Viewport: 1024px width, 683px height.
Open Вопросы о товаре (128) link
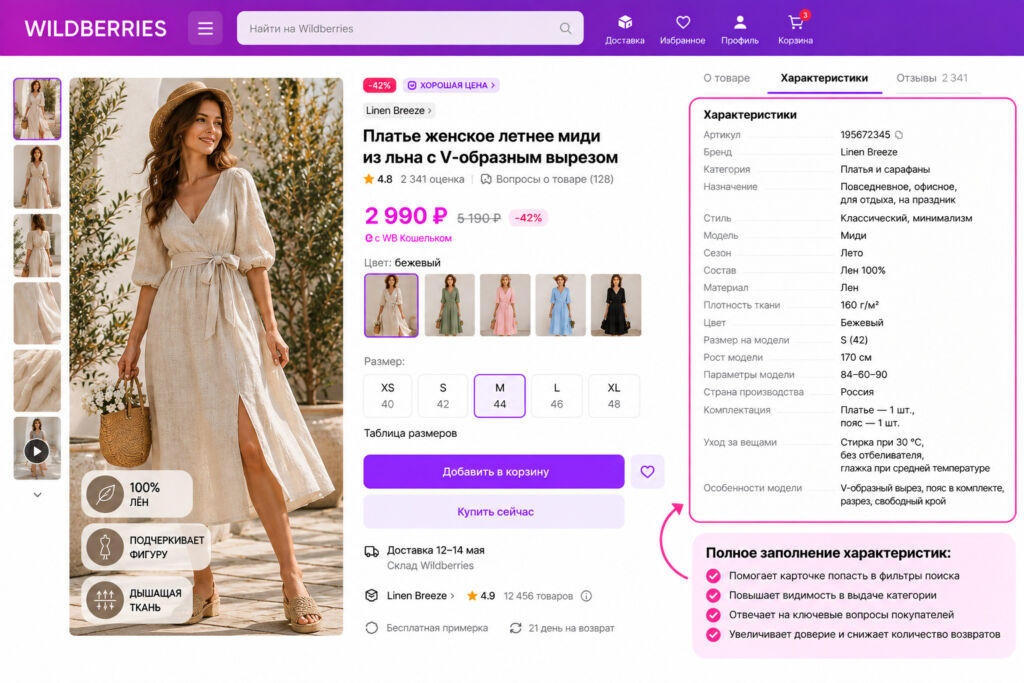[x=554, y=180]
